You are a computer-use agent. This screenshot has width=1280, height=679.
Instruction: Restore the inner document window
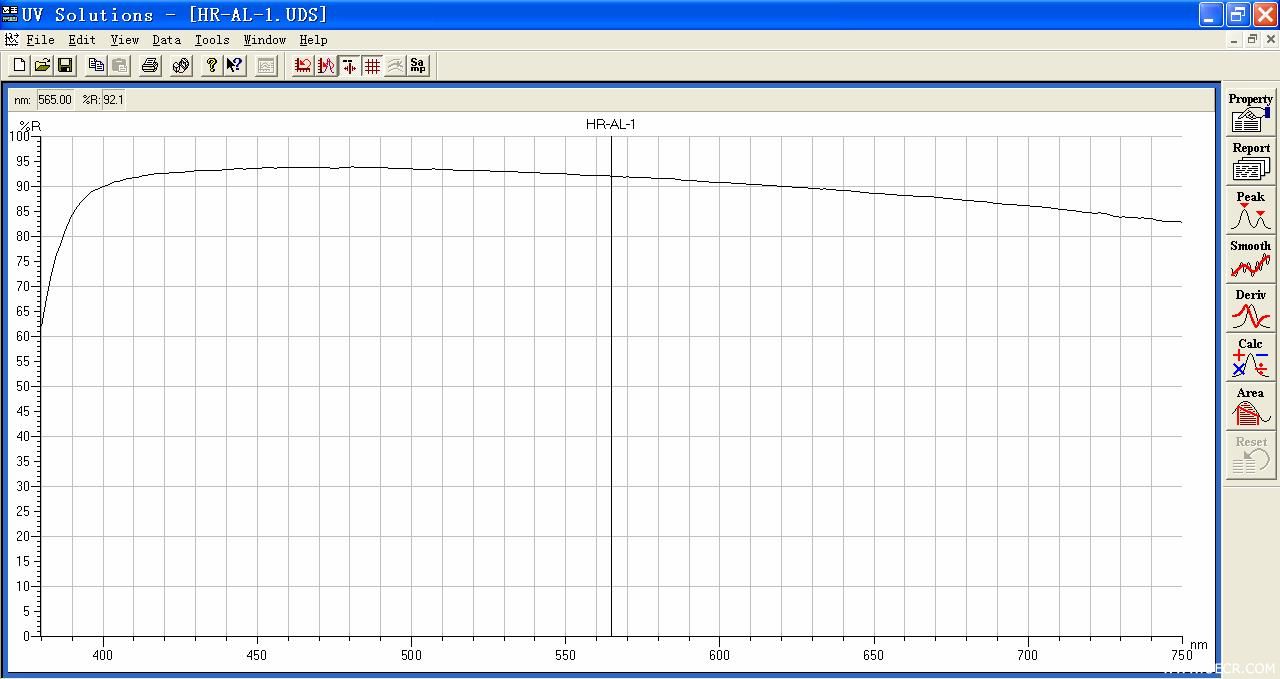pyautogui.click(x=1251, y=40)
